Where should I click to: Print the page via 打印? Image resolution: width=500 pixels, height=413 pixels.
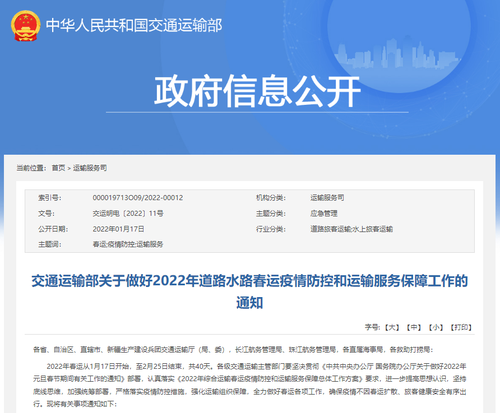click(461, 328)
